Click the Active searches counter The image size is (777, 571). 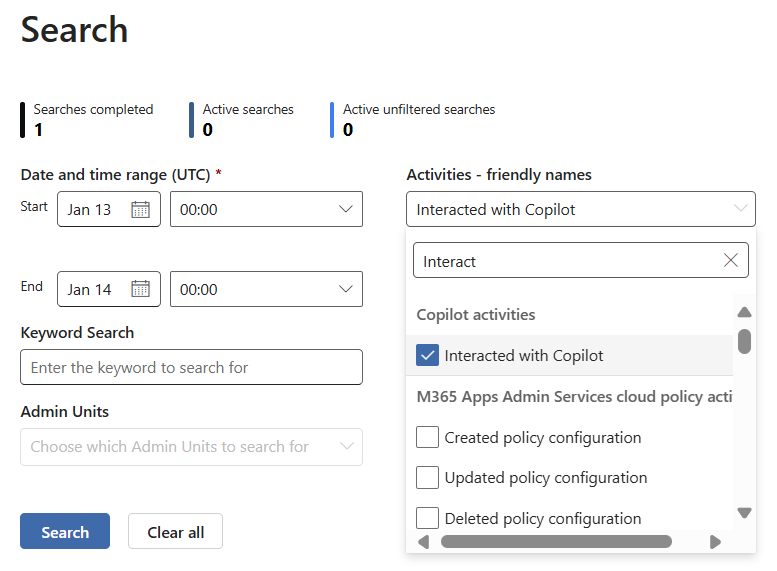point(242,119)
